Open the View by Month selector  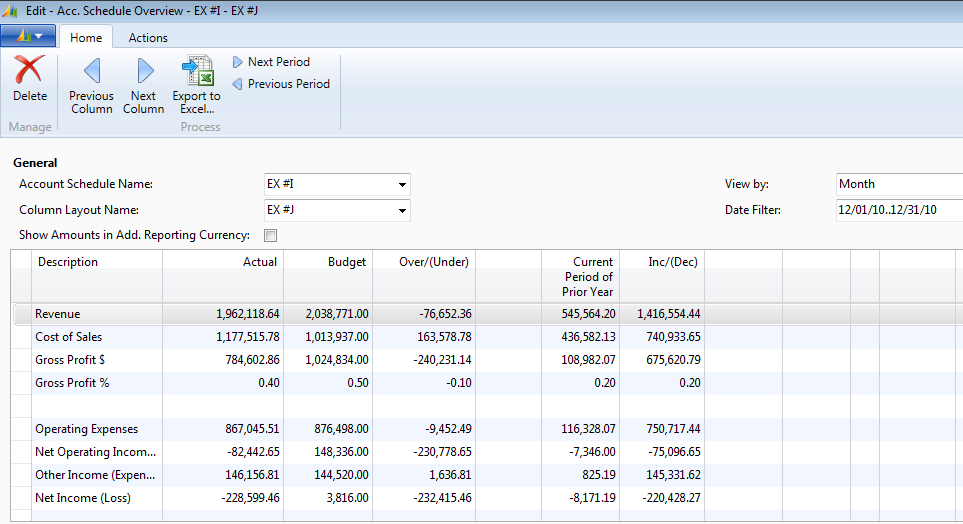click(x=898, y=184)
